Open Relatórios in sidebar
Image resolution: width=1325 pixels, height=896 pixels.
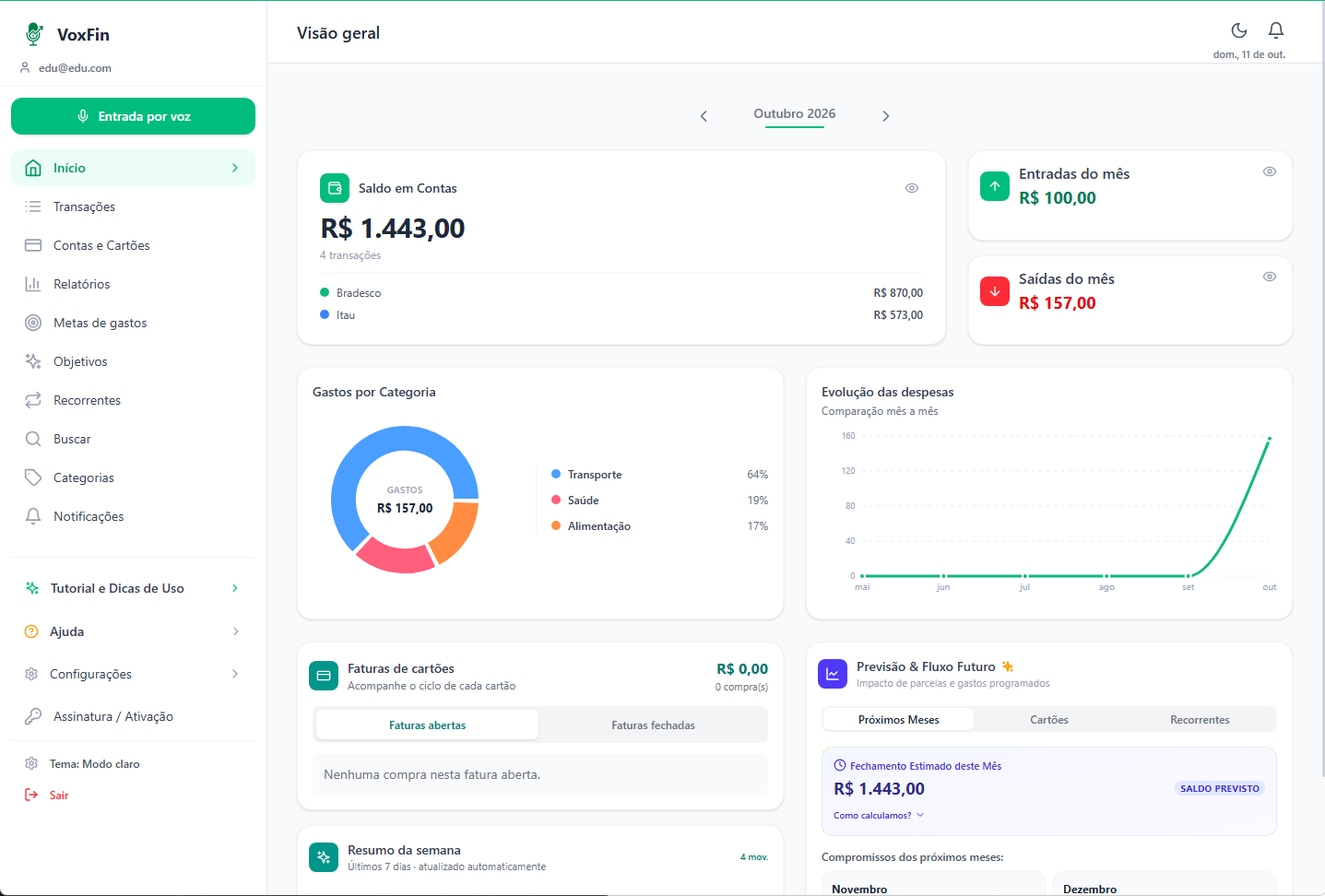pos(133,284)
